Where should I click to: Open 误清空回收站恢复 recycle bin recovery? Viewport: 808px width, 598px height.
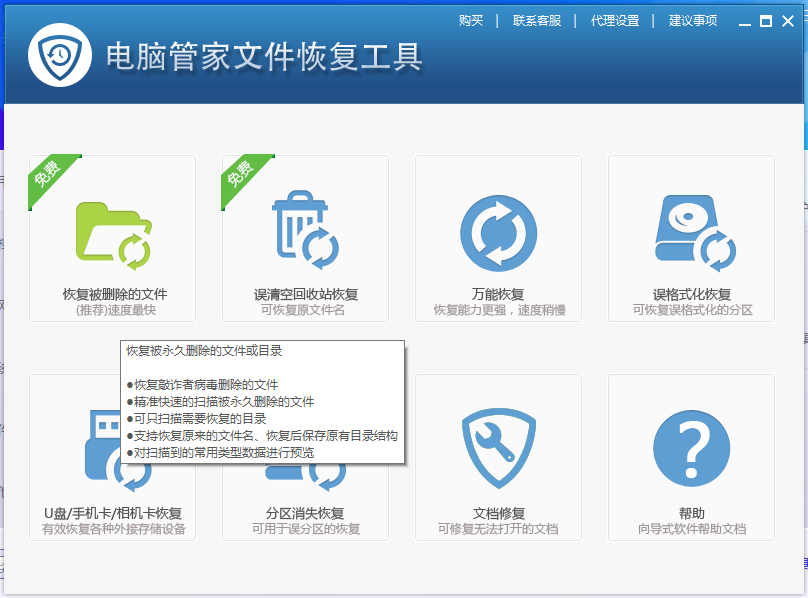(306, 237)
